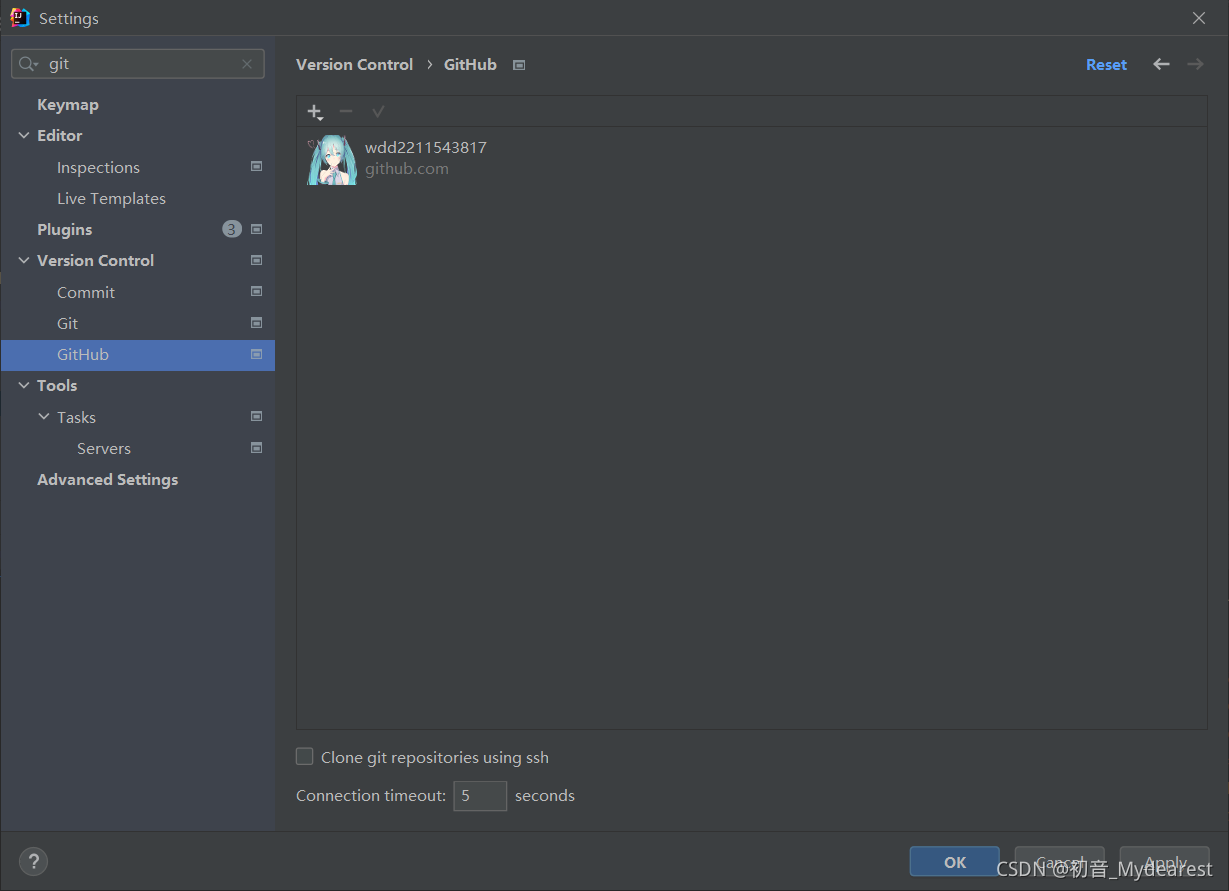Click the plugins update badge showing 3

[x=232, y=229]
